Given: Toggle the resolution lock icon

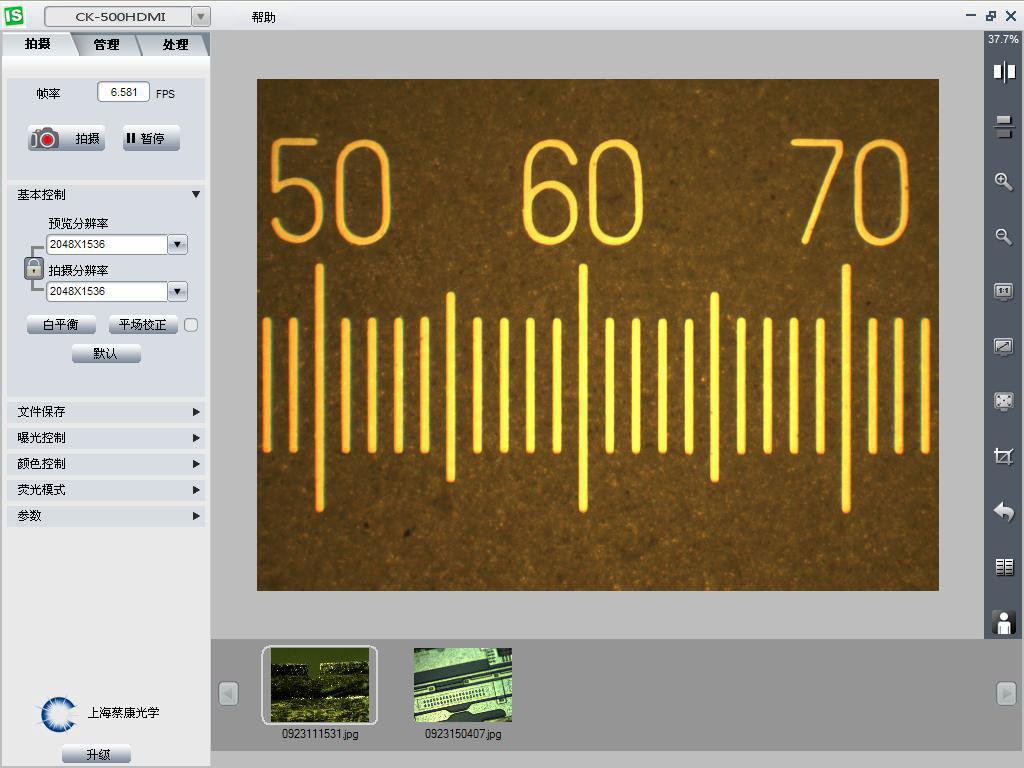Looking at the screenshot, I should (x=34, y=268).
